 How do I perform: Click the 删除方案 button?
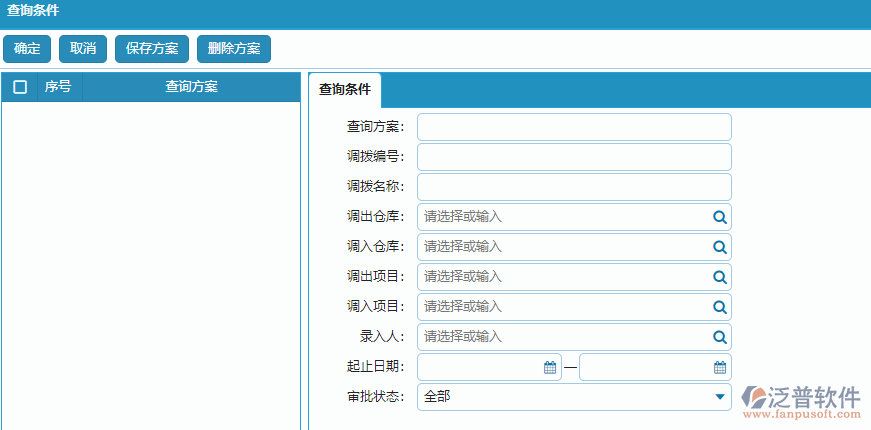click(x=234, y=49)
